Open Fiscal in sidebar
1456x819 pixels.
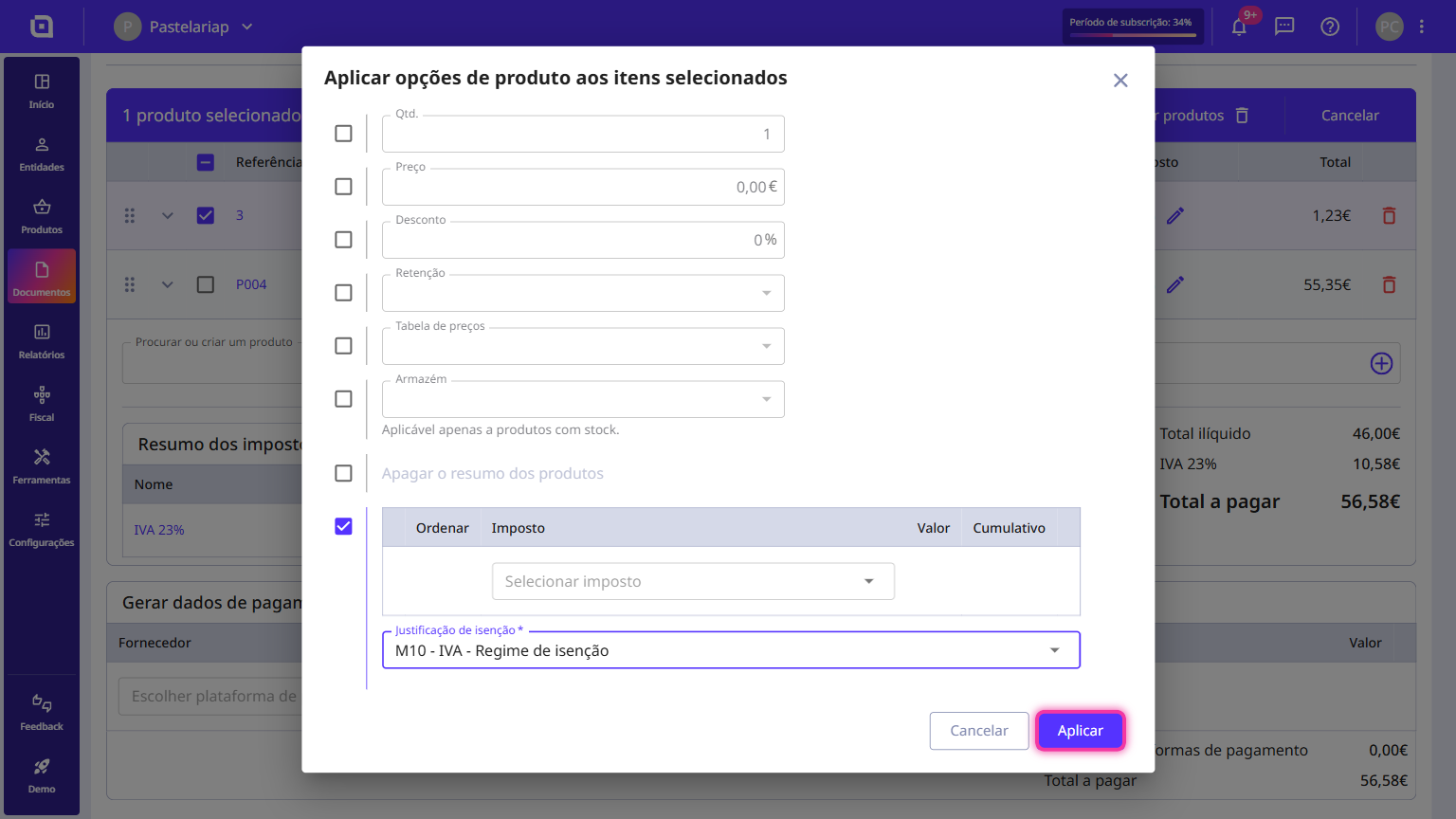tap(42, 404)
